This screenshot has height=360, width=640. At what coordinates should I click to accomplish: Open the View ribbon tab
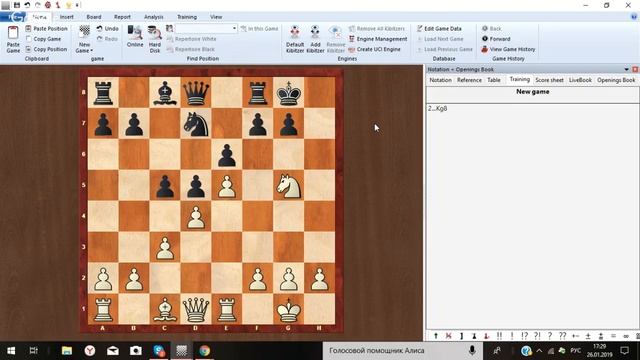216,17
